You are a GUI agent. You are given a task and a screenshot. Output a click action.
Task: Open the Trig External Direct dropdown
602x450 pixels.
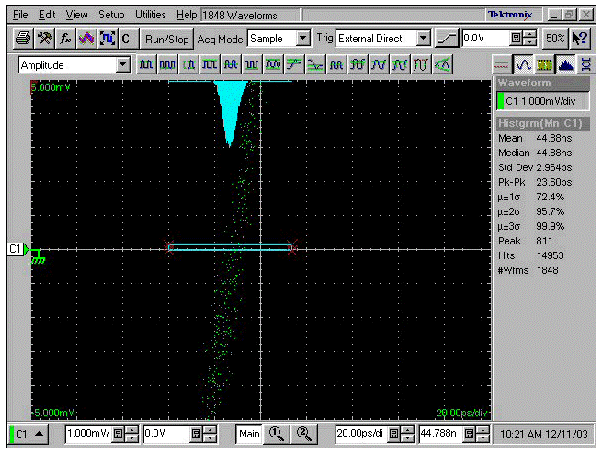(x=423, y=38)
